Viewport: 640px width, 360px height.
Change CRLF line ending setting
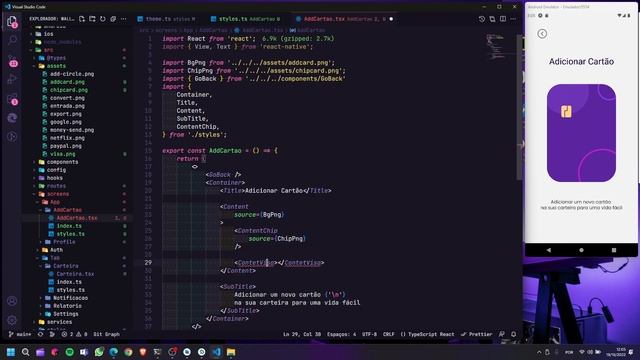(389, 334)
